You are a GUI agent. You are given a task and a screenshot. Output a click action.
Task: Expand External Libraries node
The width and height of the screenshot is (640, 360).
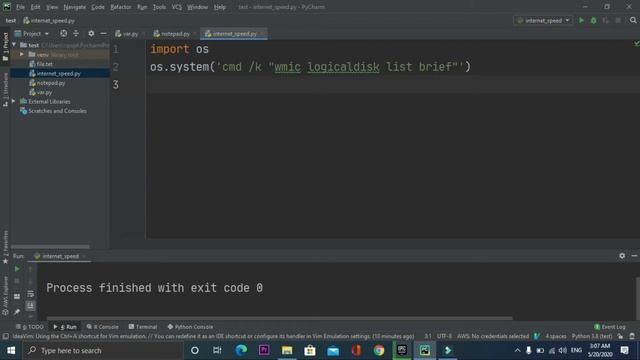(14, 101)
